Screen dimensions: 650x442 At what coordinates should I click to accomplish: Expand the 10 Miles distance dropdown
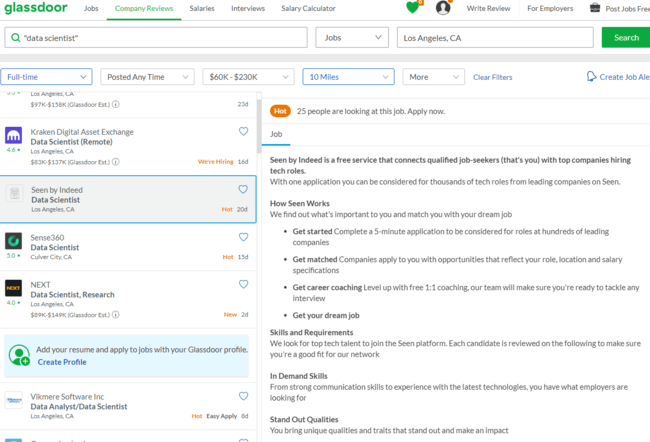pos(348,77)
